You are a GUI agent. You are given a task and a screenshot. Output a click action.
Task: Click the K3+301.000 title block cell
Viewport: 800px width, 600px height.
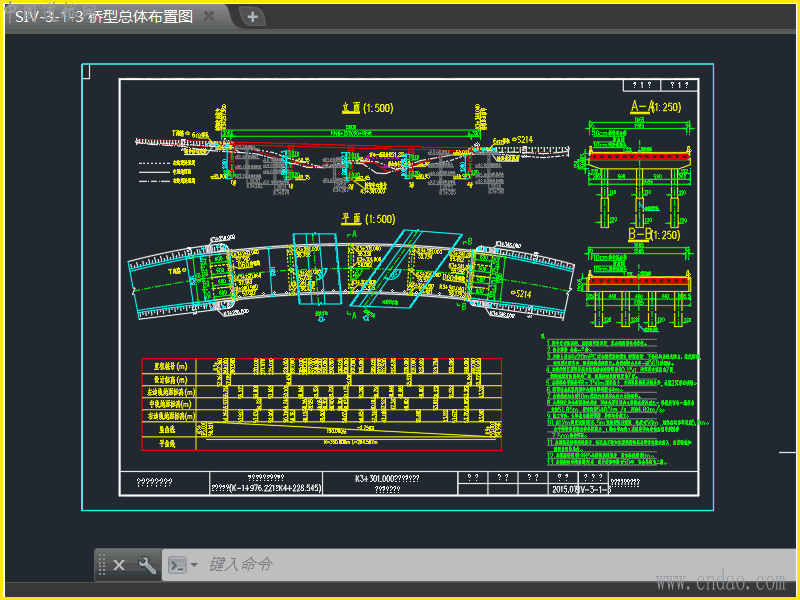point(387,479)
